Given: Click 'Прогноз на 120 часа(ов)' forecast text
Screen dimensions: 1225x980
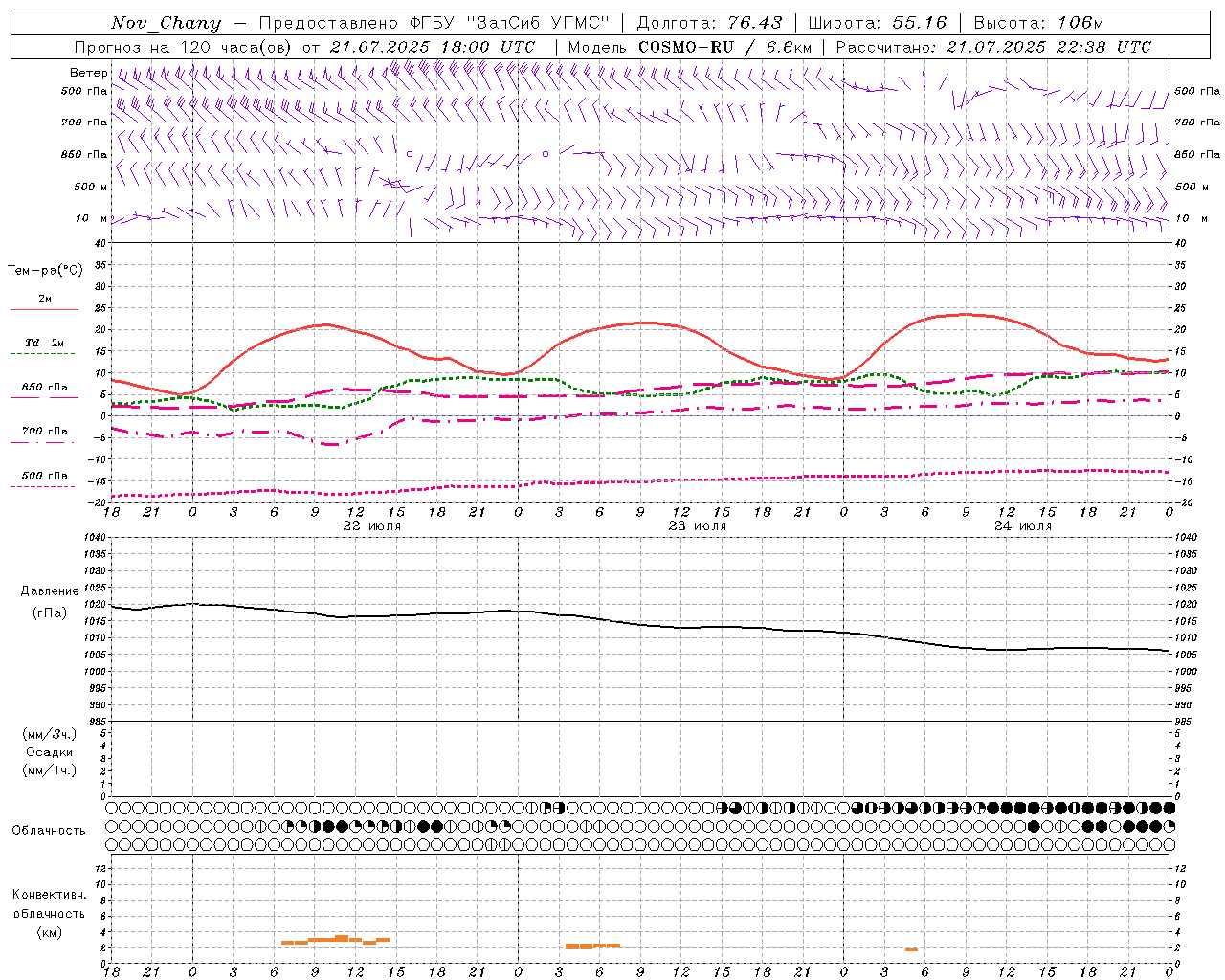Looking at the screenshot, I should 184,47.
